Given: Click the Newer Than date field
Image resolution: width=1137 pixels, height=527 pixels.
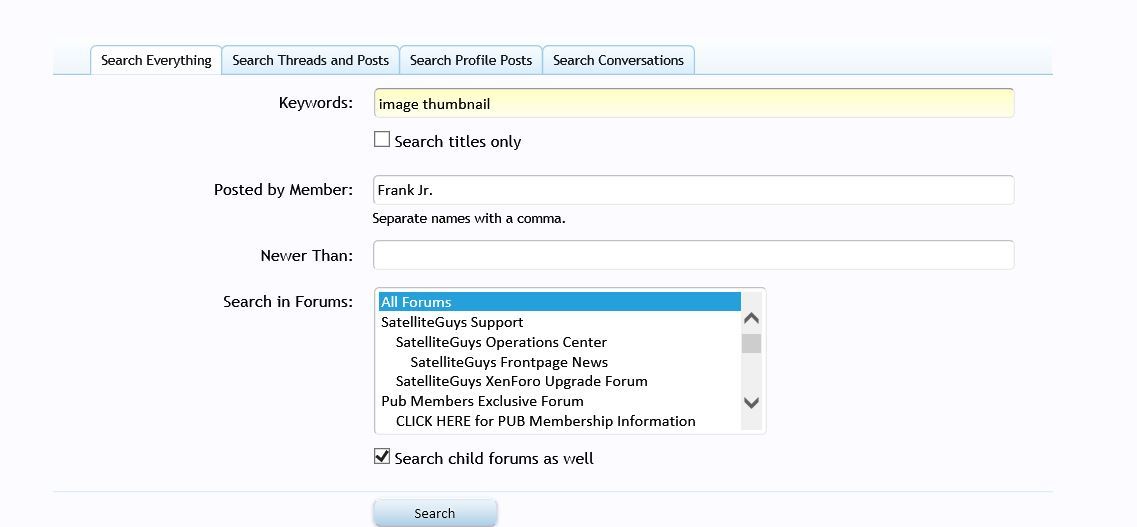Looking at the screenshot, I should (693, 255).
